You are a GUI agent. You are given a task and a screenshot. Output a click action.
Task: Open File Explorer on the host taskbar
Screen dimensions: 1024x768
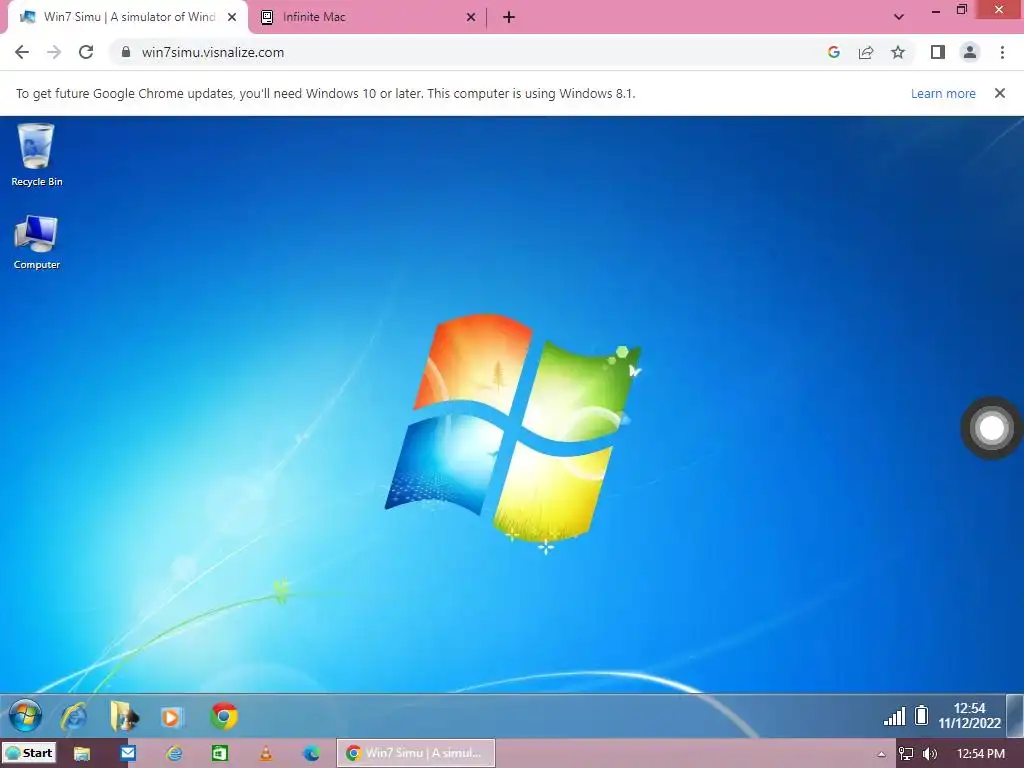click(82, 753)
